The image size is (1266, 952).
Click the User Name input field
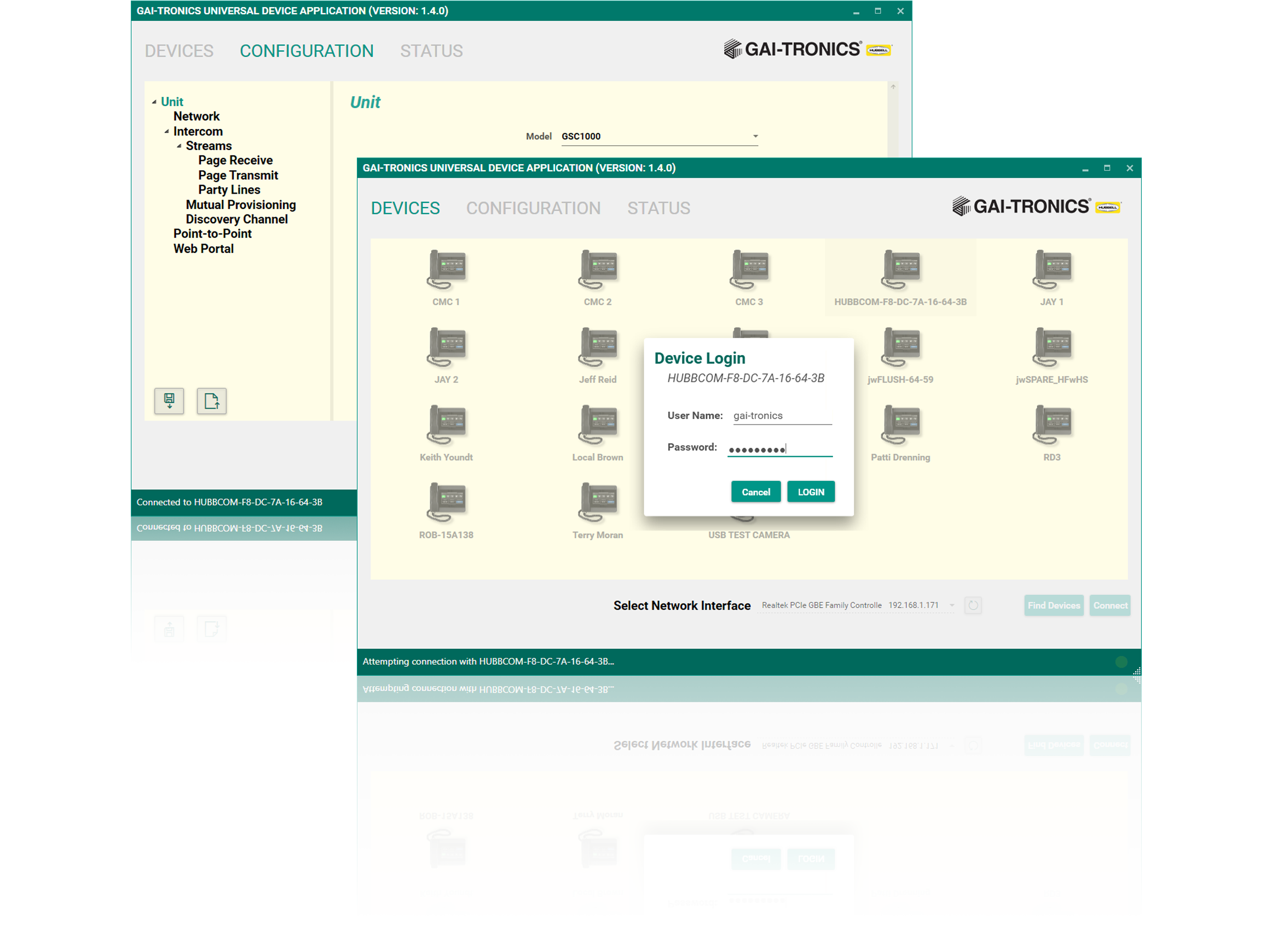(782, 416)
